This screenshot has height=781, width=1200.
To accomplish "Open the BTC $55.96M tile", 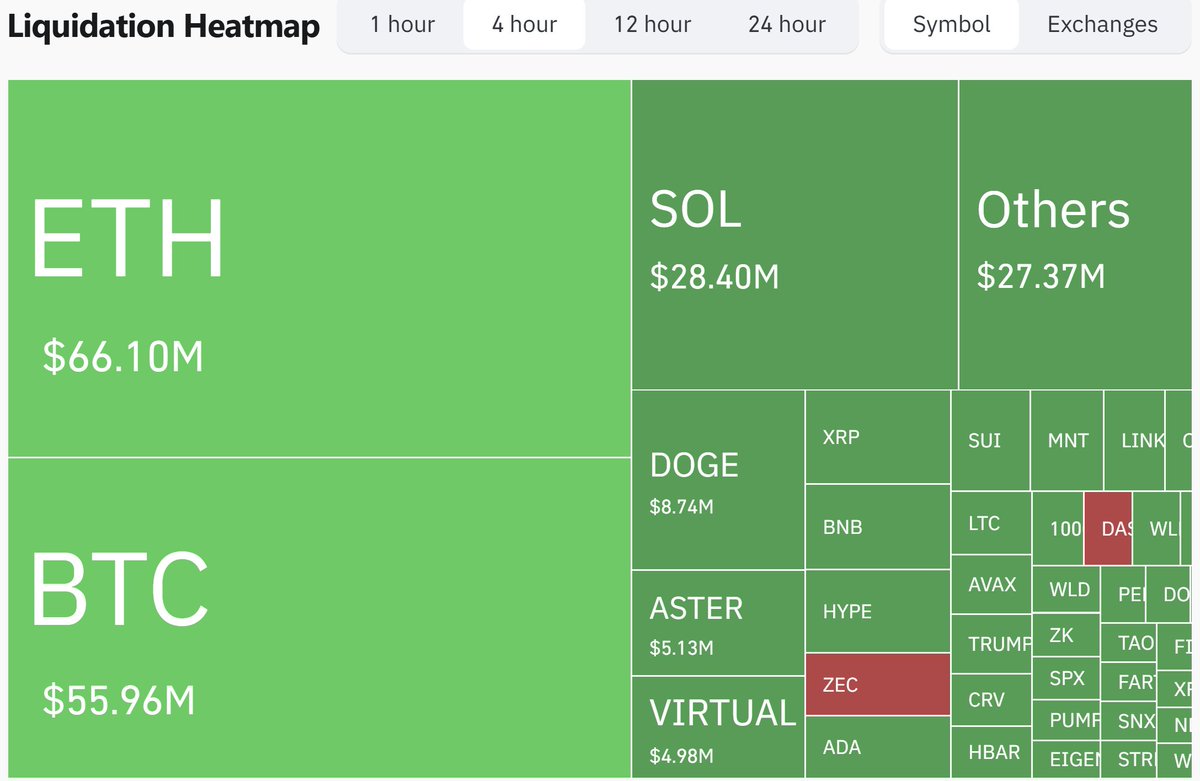I will pos(319,617).
